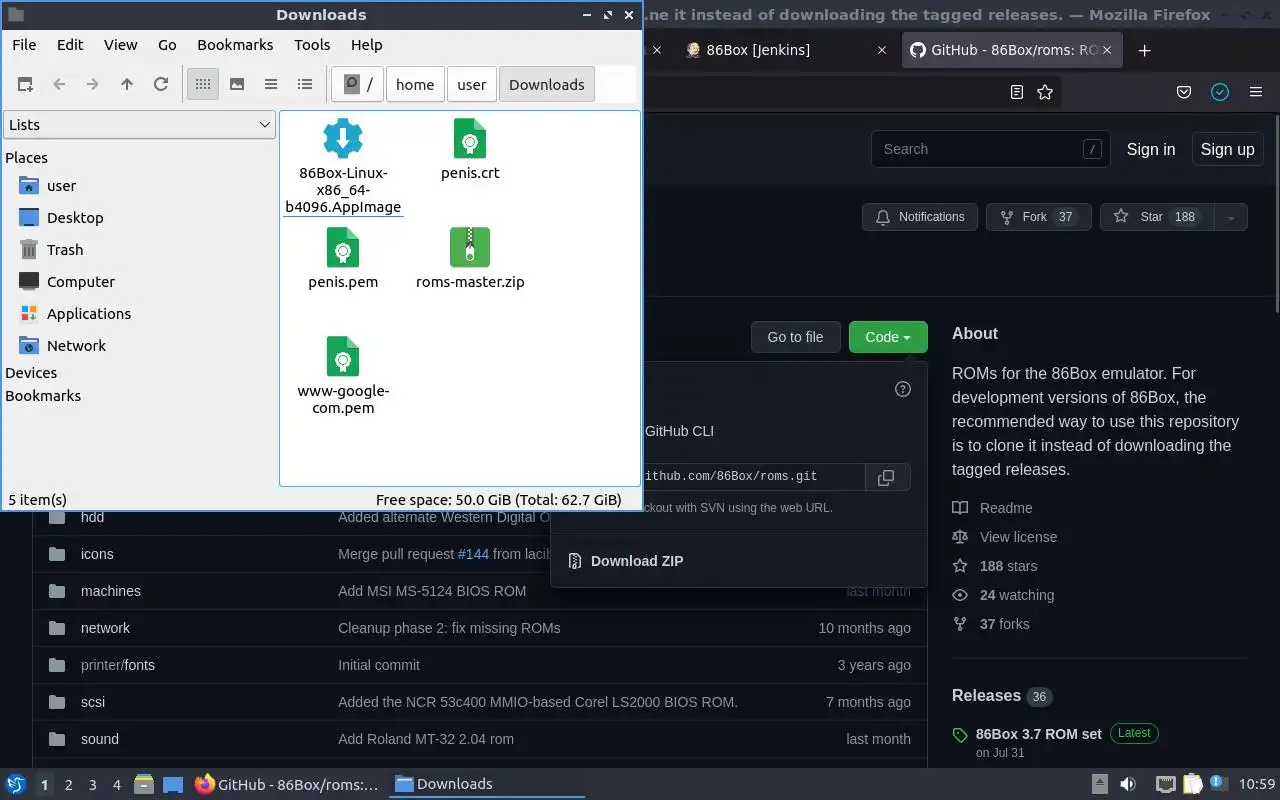Switch to compact list view mode
Screen dimensions: 1280x800
pos(271,85)
